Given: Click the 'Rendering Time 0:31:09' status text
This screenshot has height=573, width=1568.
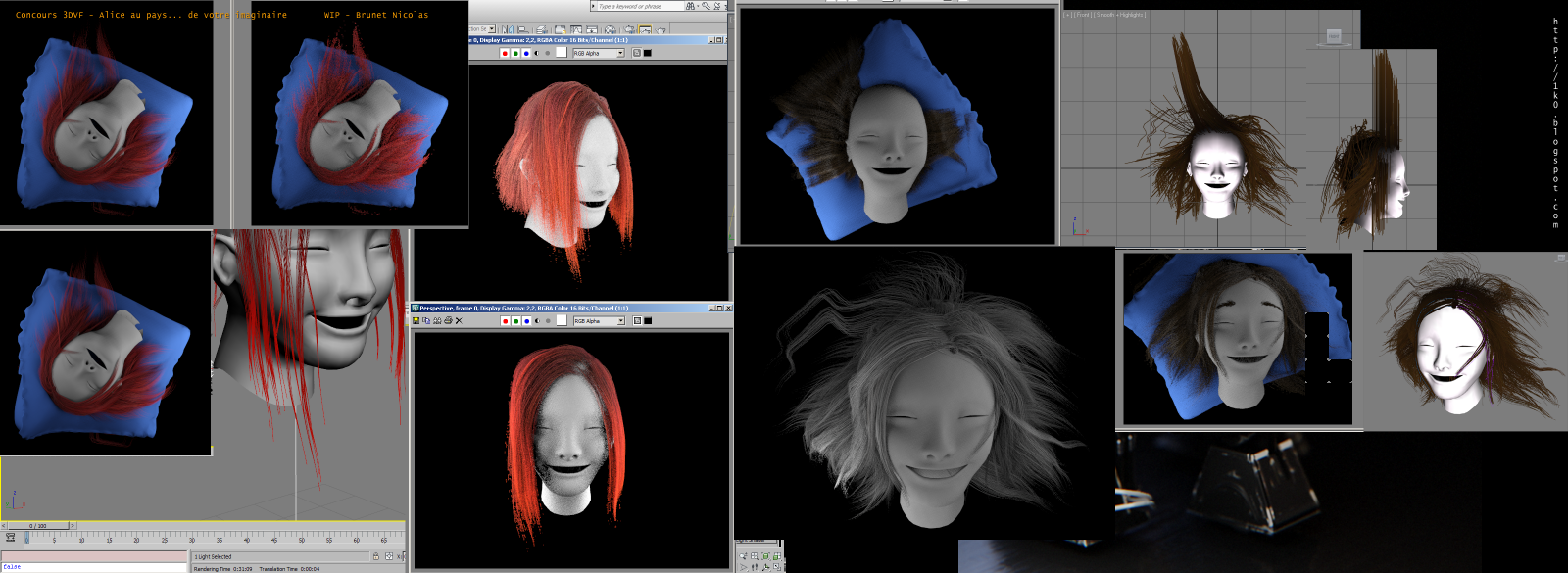Looking at the screenshot, I should pos(222,569).
